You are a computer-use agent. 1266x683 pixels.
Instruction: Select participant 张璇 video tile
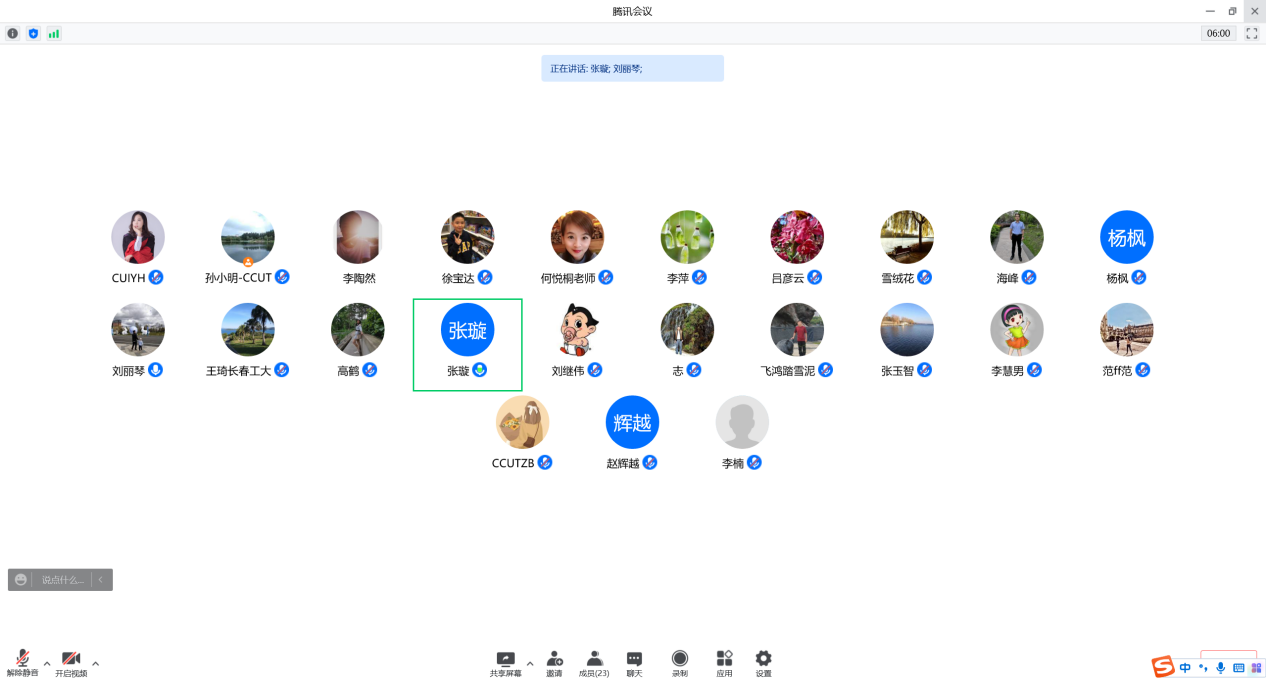click(x=467, y=344)
